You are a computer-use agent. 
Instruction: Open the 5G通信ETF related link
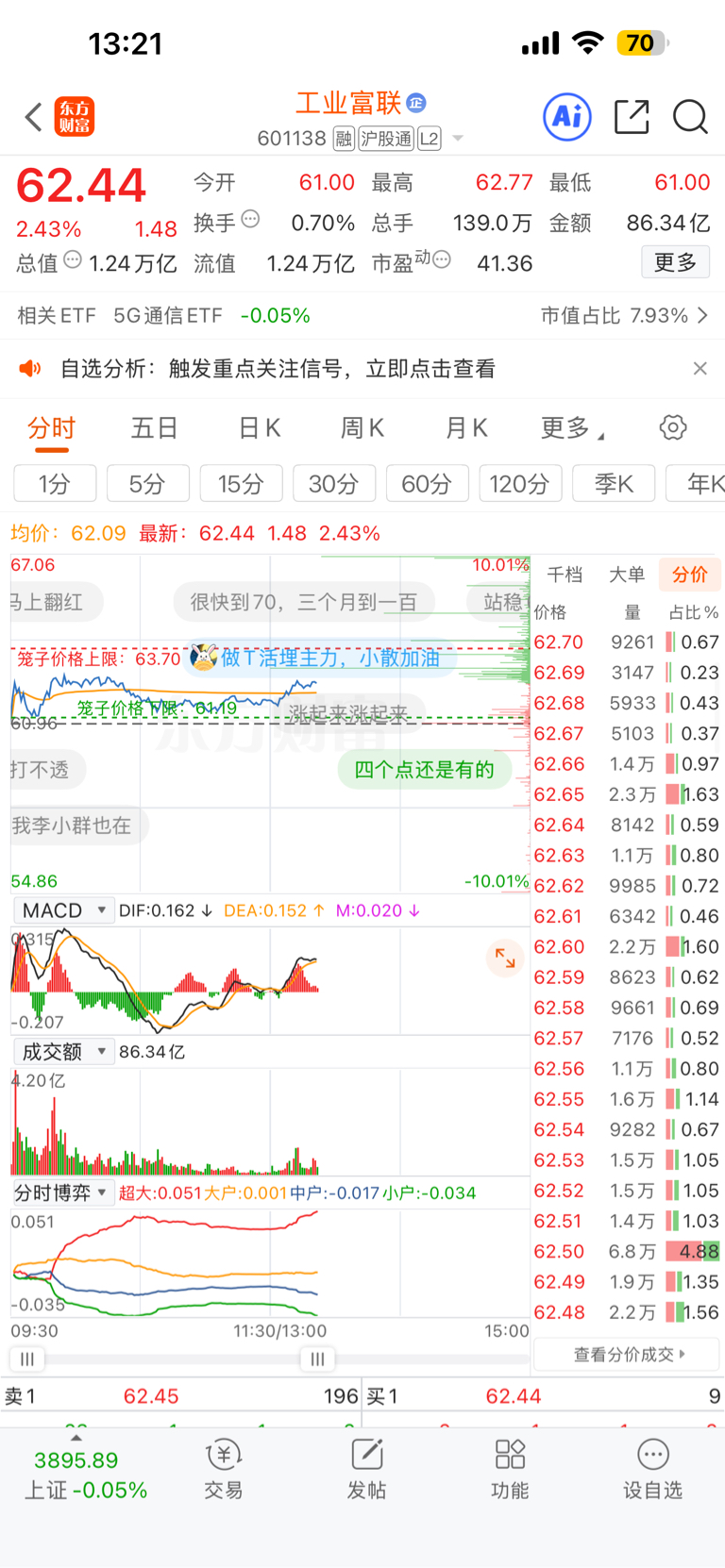point(168,315)
